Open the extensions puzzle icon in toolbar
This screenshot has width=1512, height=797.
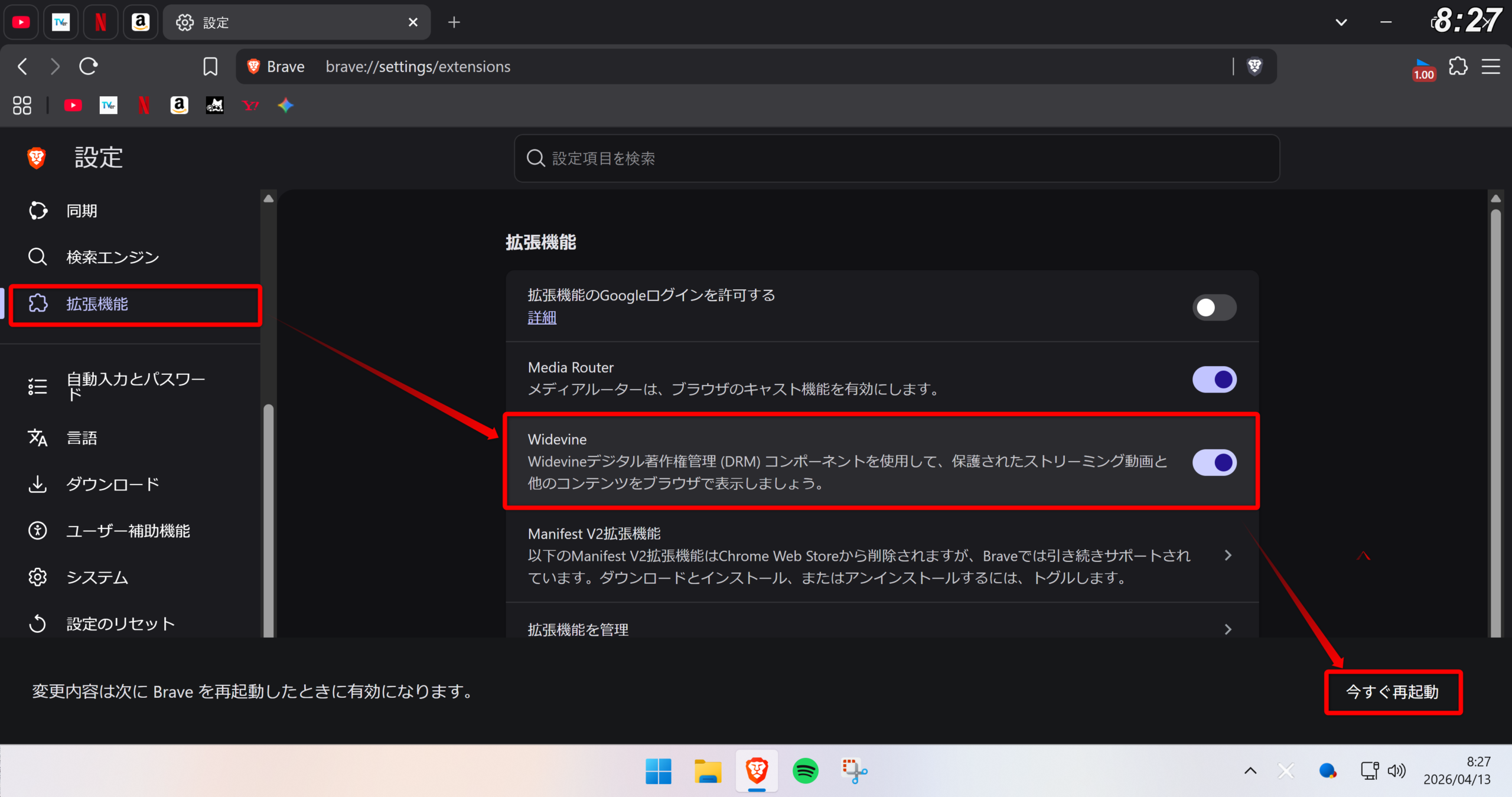(x=1458, y=66)
